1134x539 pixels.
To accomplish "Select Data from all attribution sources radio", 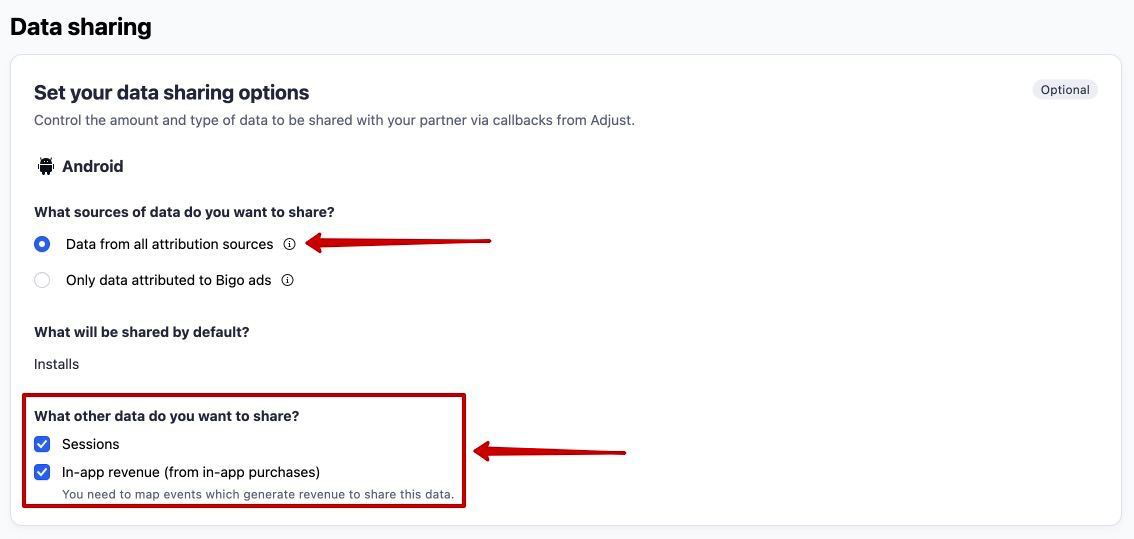I will tap(42, 245).
